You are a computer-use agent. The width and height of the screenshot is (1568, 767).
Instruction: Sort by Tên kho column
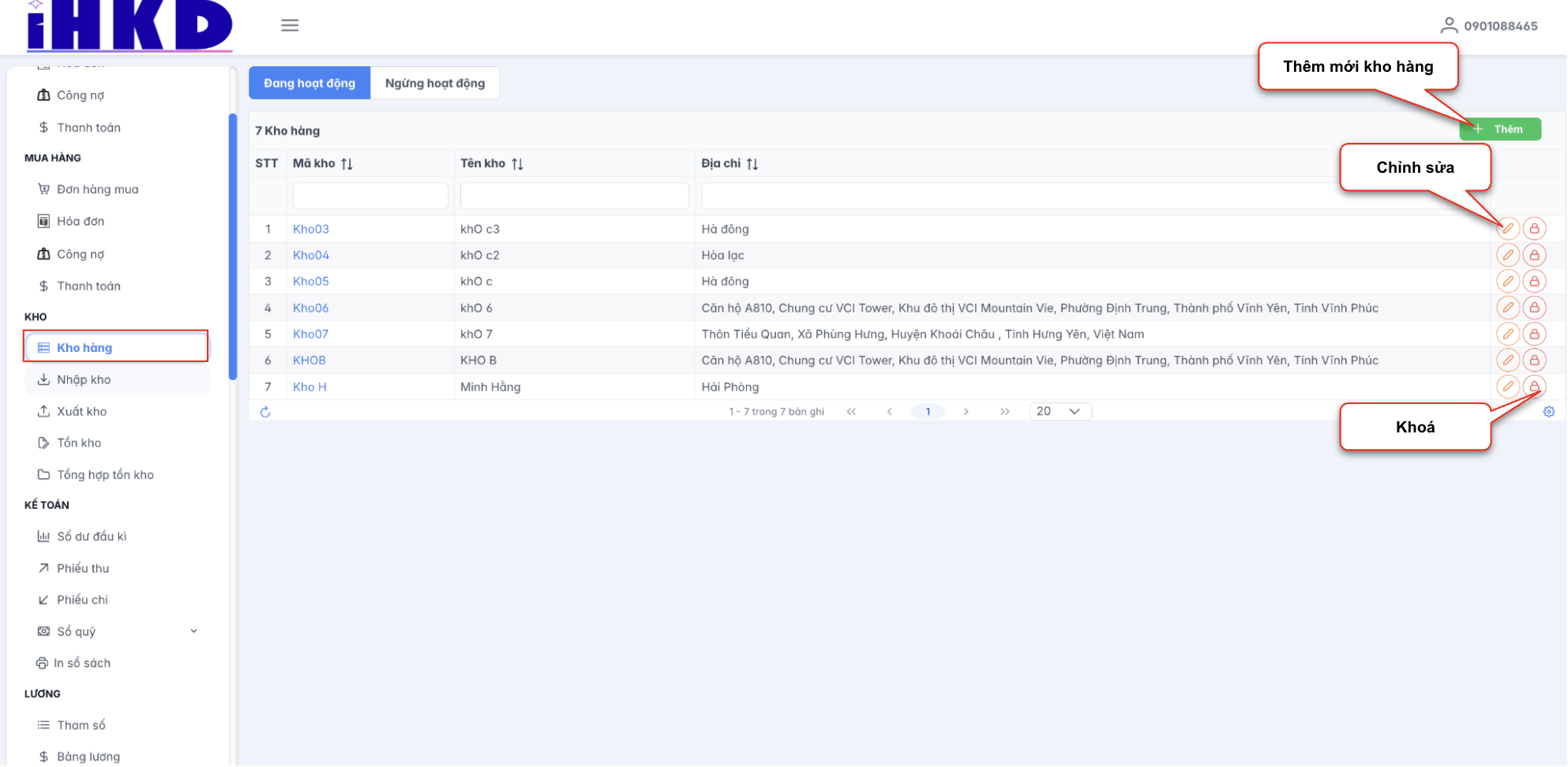(x=517, y=164)
